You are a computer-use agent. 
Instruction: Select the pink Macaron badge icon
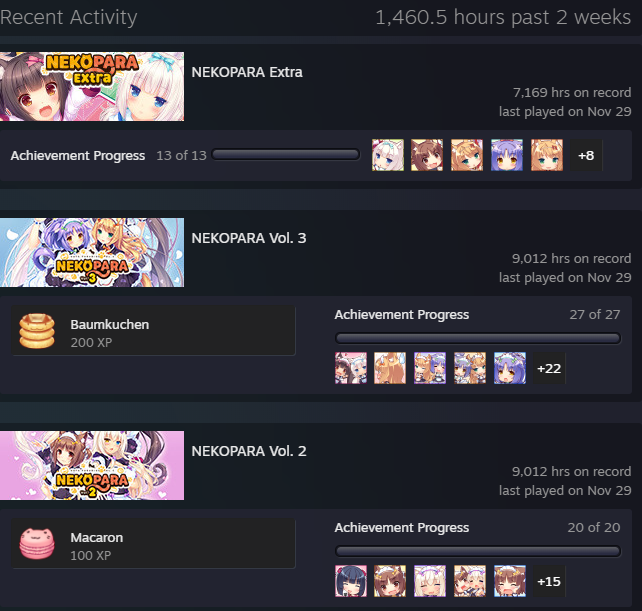37,544
